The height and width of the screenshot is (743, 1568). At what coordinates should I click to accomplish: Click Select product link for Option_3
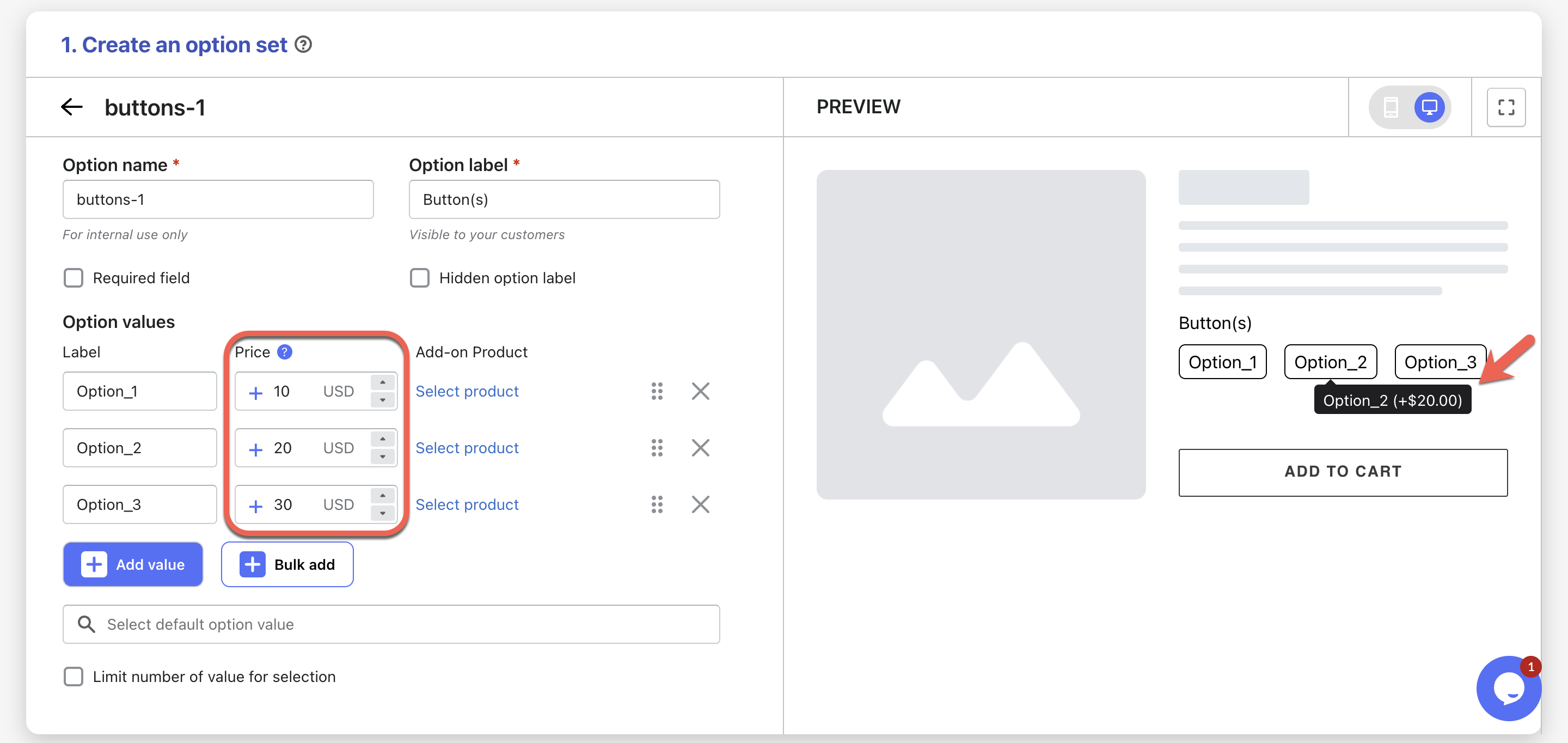[x=467, y=504]
